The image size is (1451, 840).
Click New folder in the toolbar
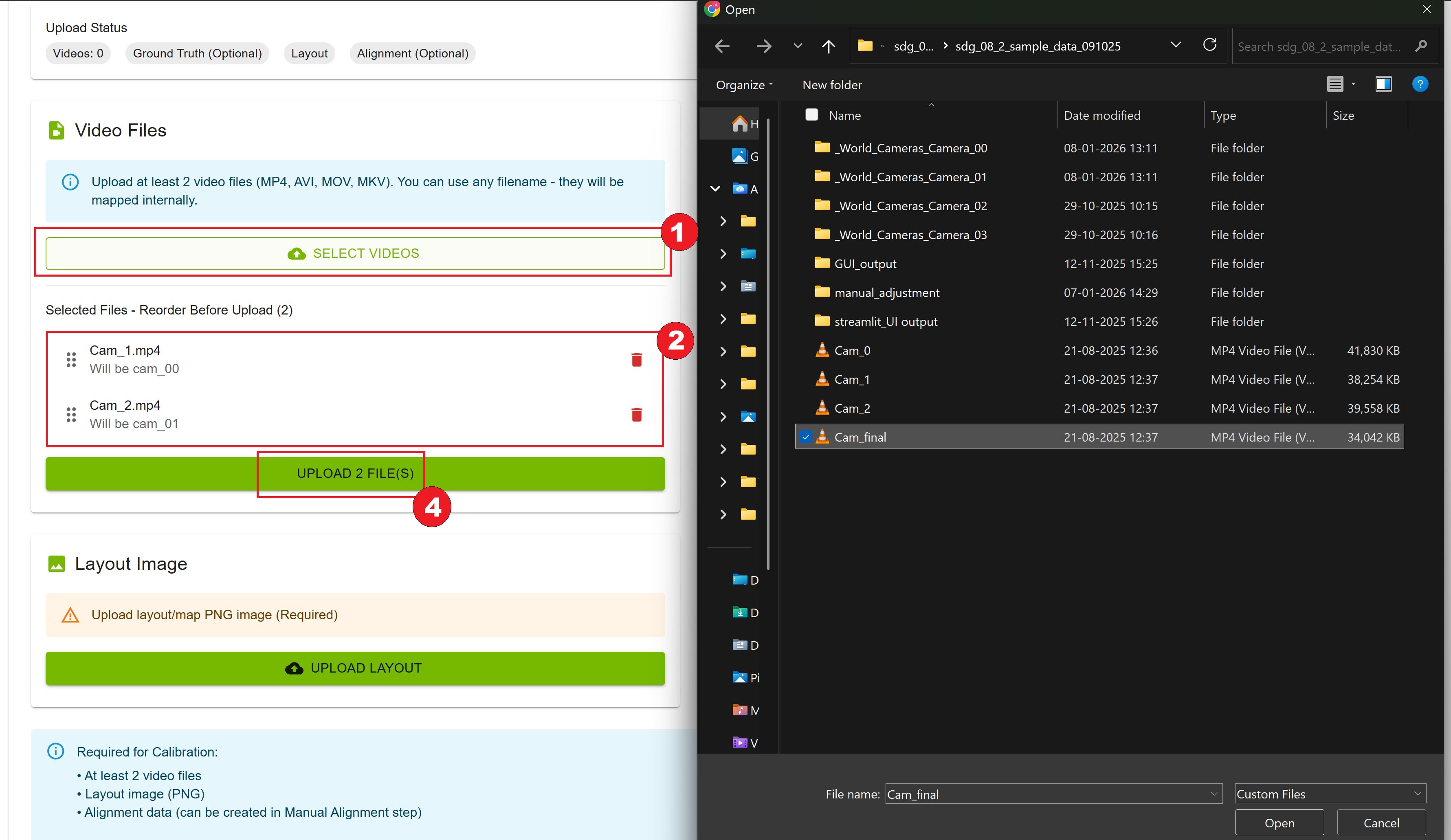coord(831,85)
